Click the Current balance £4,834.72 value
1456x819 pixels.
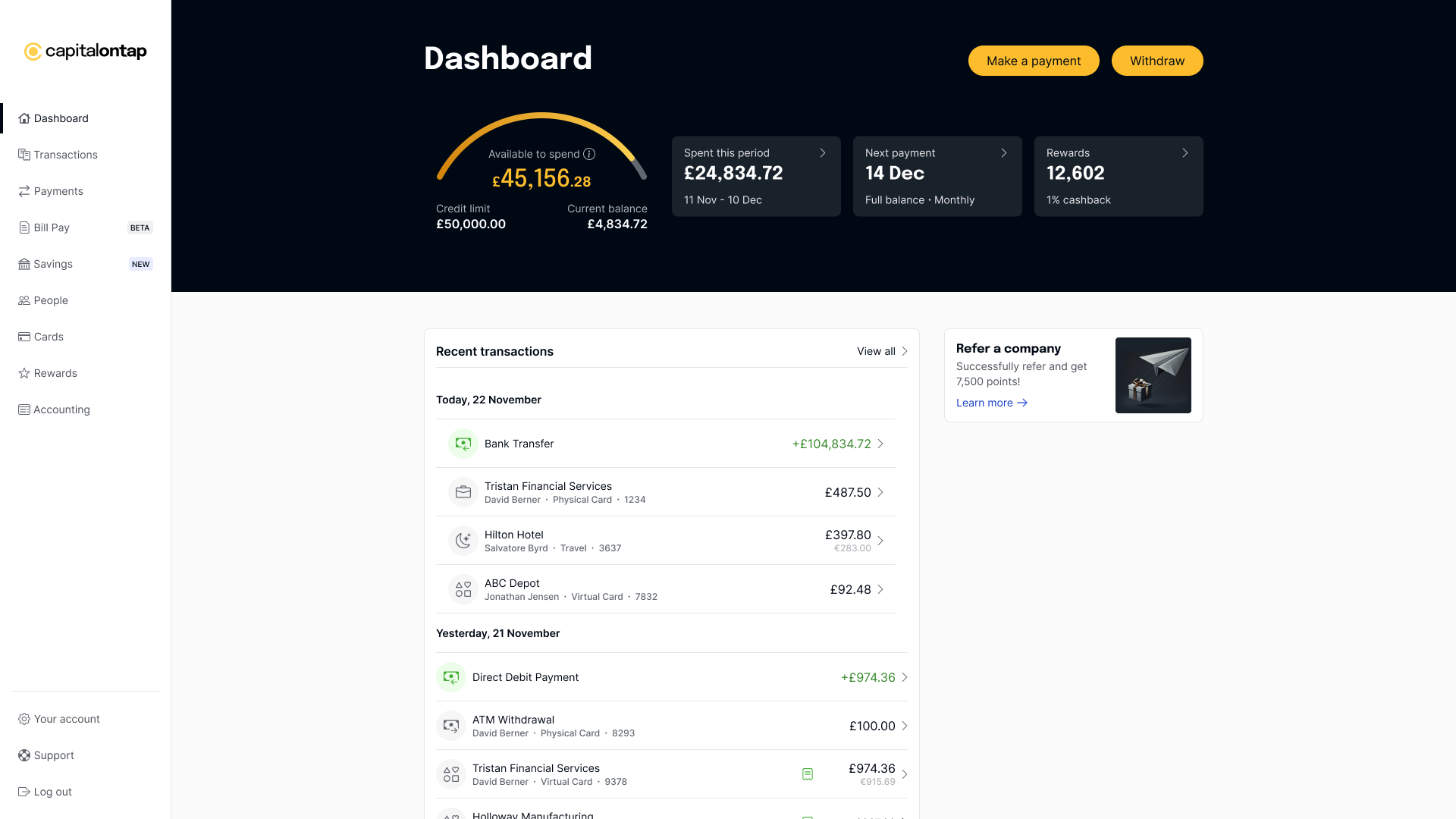point(617,224)
